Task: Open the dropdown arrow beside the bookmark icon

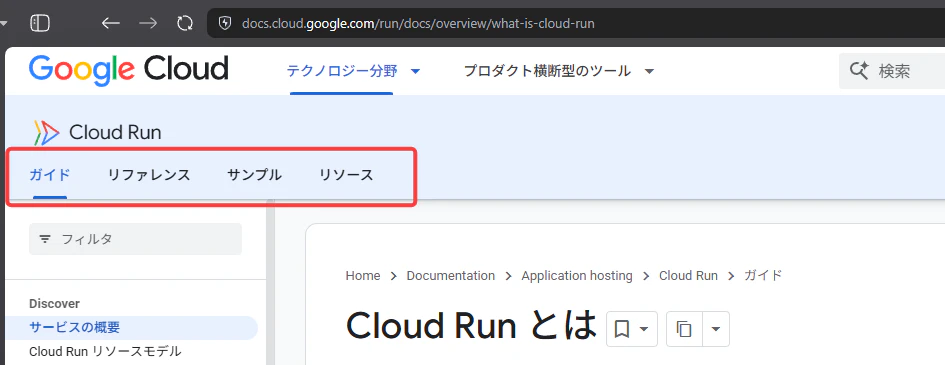Action: [644, 329]
